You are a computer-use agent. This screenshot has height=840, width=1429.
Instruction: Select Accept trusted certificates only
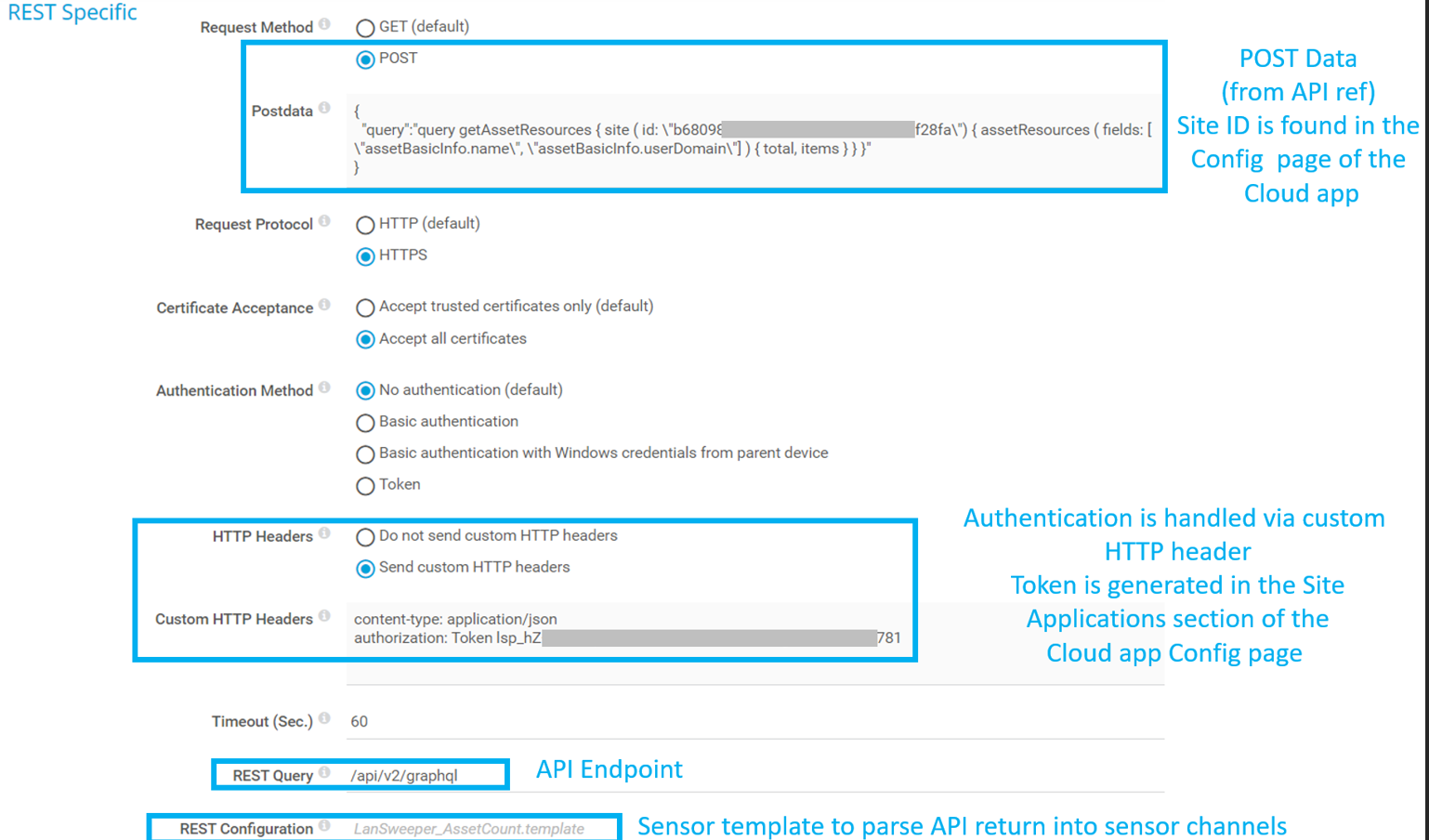pos(365,308)
